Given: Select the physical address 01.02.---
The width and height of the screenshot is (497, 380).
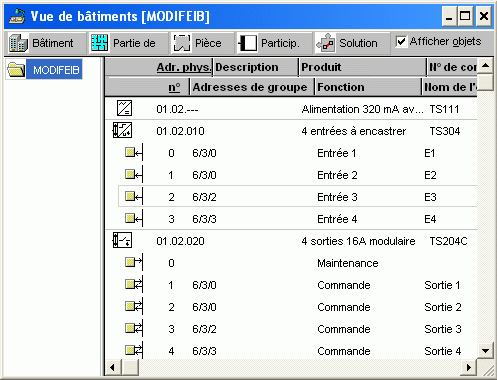Looking at the screenshot, I should point(177,109).
